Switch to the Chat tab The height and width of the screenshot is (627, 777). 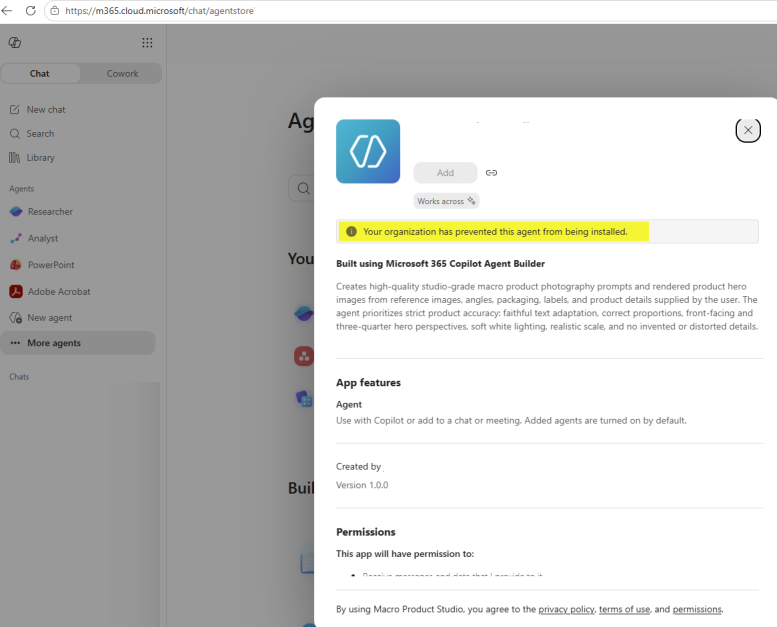(x=40, y=73)
